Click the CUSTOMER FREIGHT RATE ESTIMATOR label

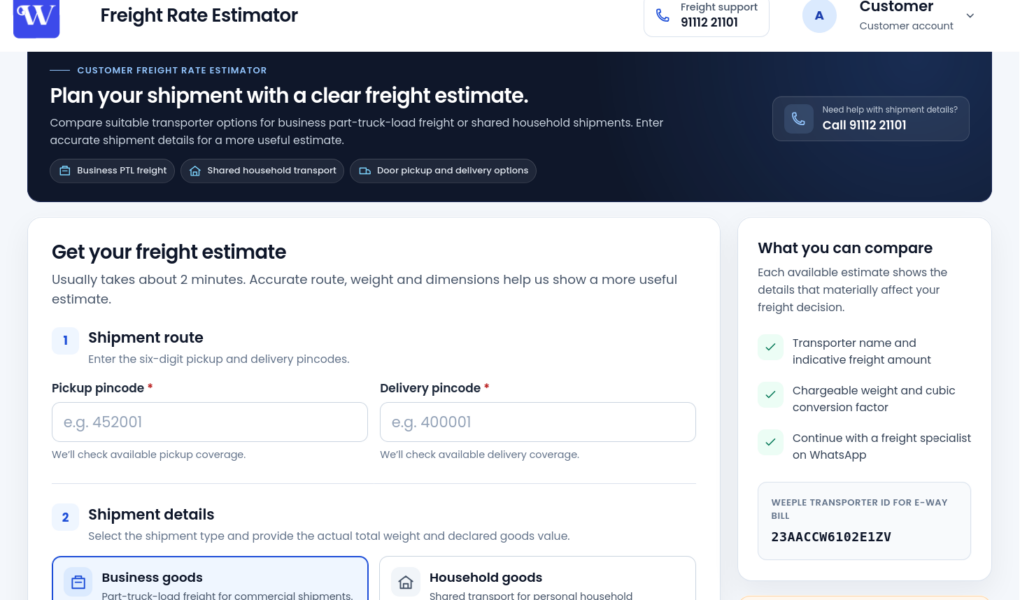(x=172, y=70)
